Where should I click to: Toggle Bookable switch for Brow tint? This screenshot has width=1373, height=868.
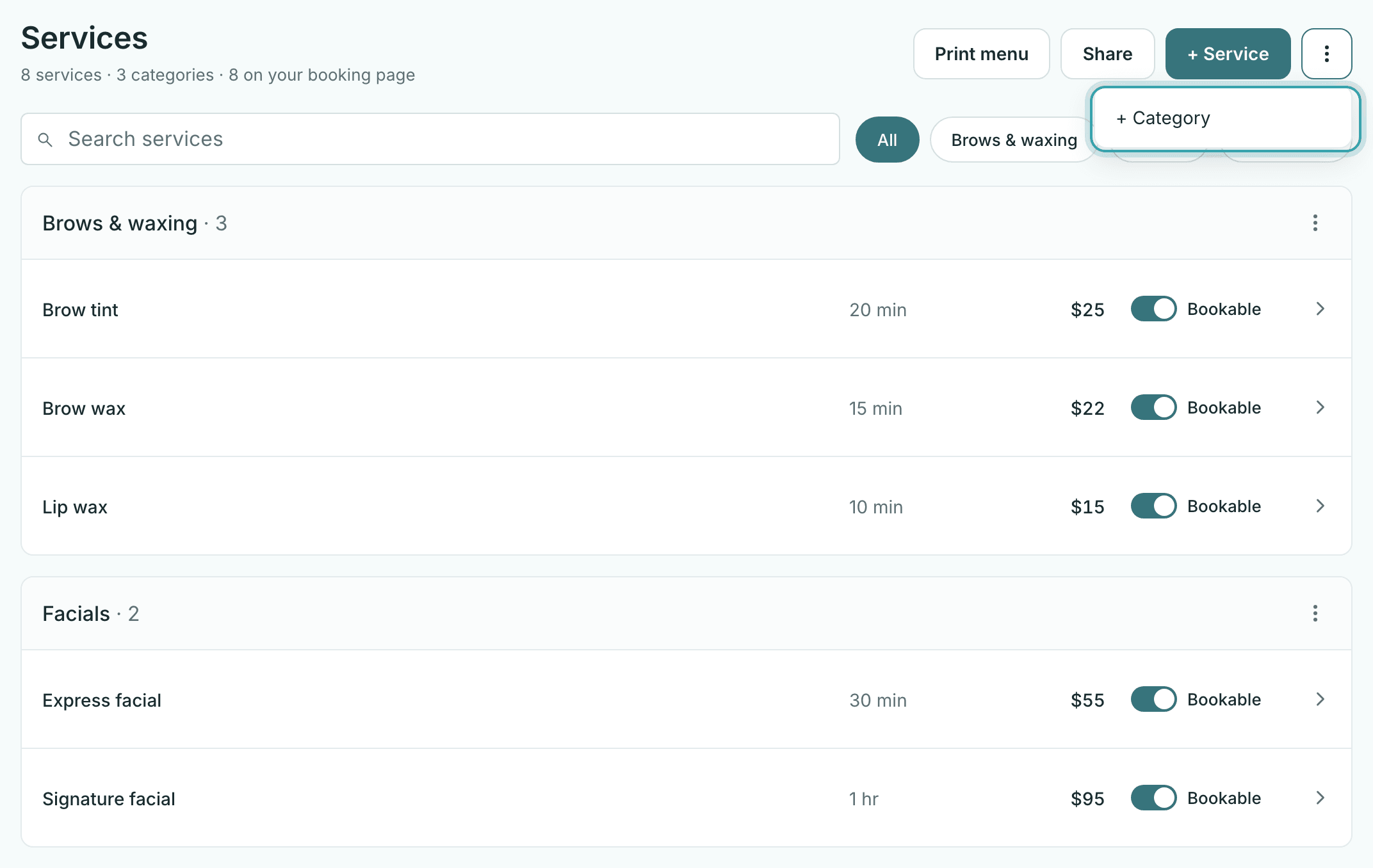click(x=1153, y=309)
